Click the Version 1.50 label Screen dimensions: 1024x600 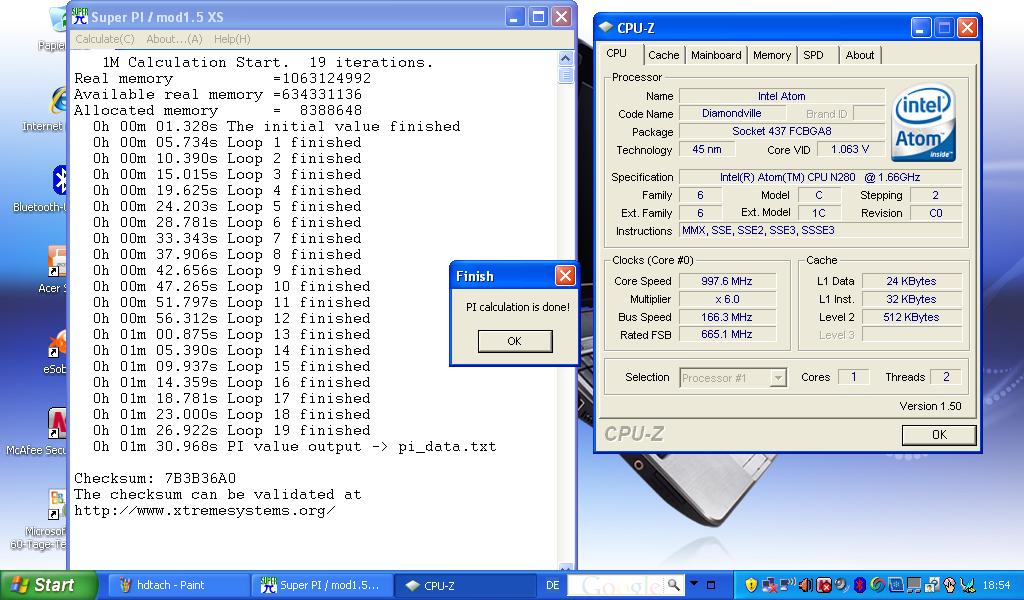[930, 406]
